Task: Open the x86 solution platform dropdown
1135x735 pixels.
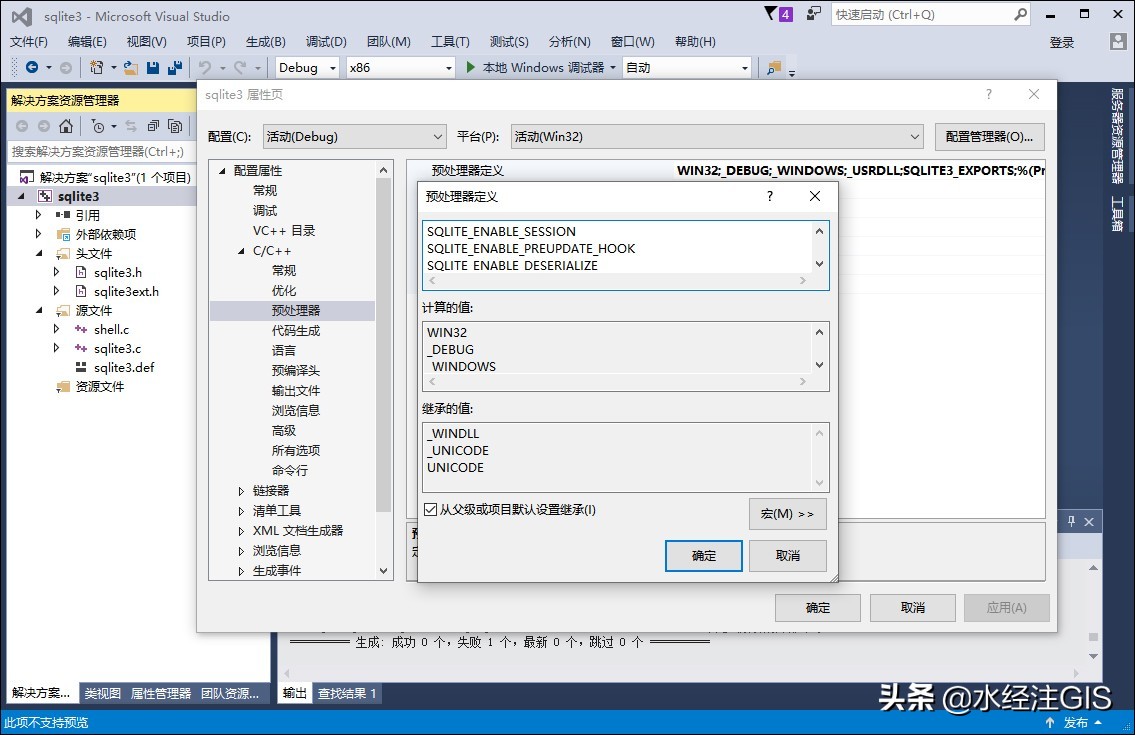Action: click(448, 68)
